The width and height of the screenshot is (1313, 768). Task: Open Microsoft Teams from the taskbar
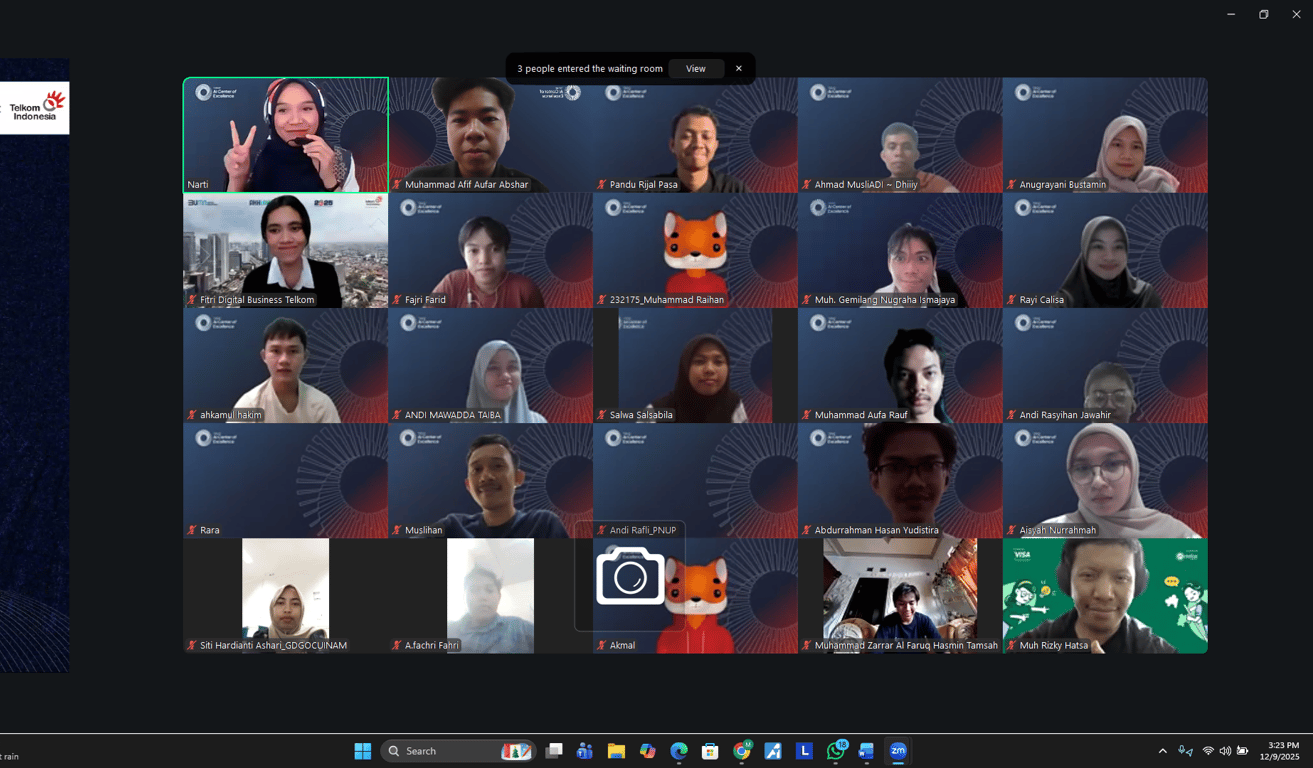click(585, 751)
